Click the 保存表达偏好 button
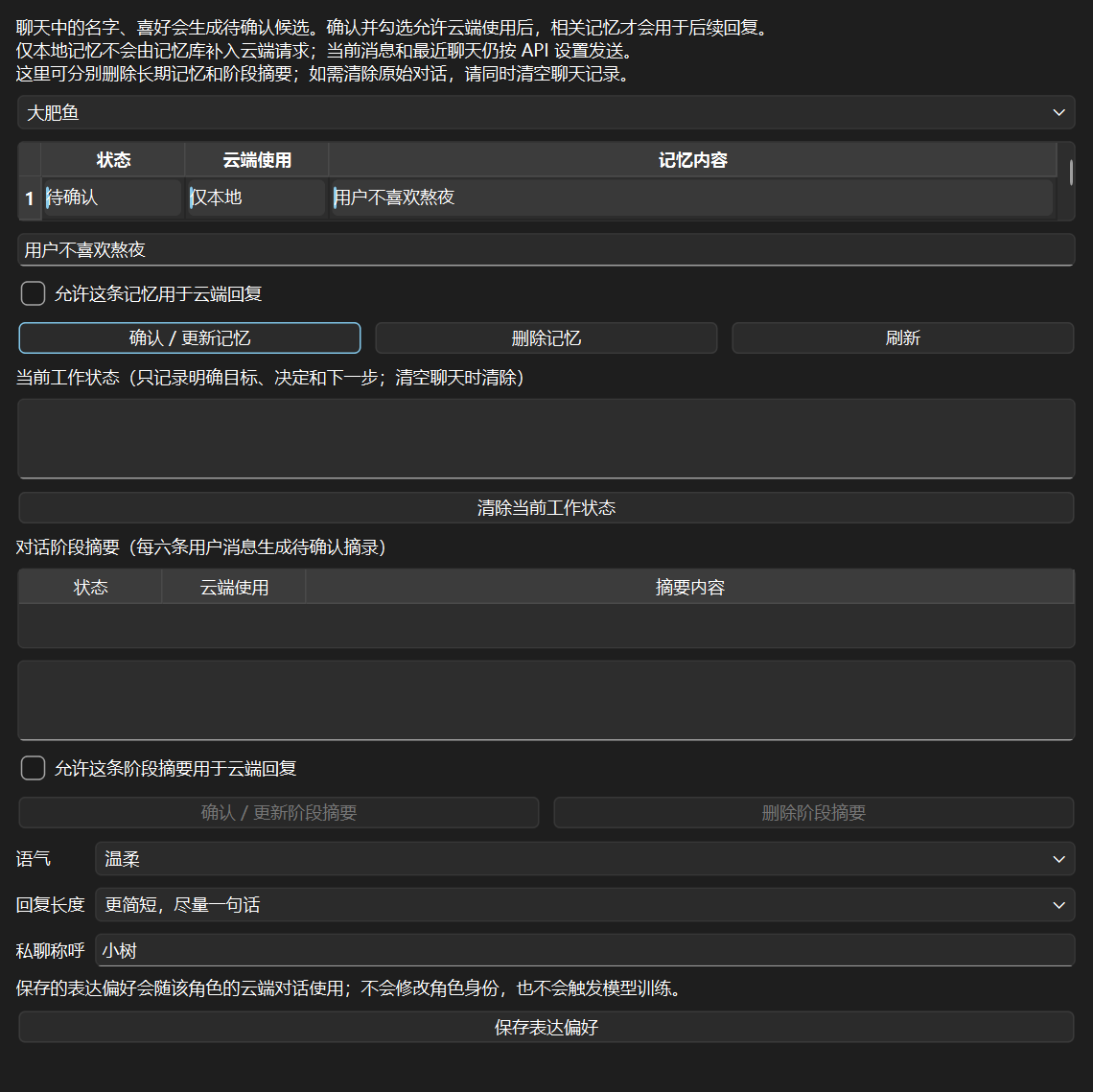The height and width of the screenshot is (1092, 1093). click(x=546, y=1027)
